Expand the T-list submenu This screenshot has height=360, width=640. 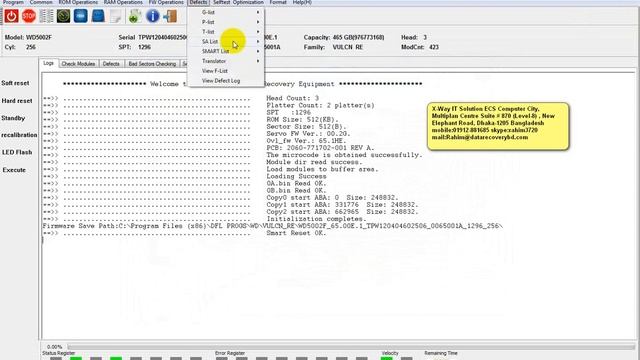(226, 32)
